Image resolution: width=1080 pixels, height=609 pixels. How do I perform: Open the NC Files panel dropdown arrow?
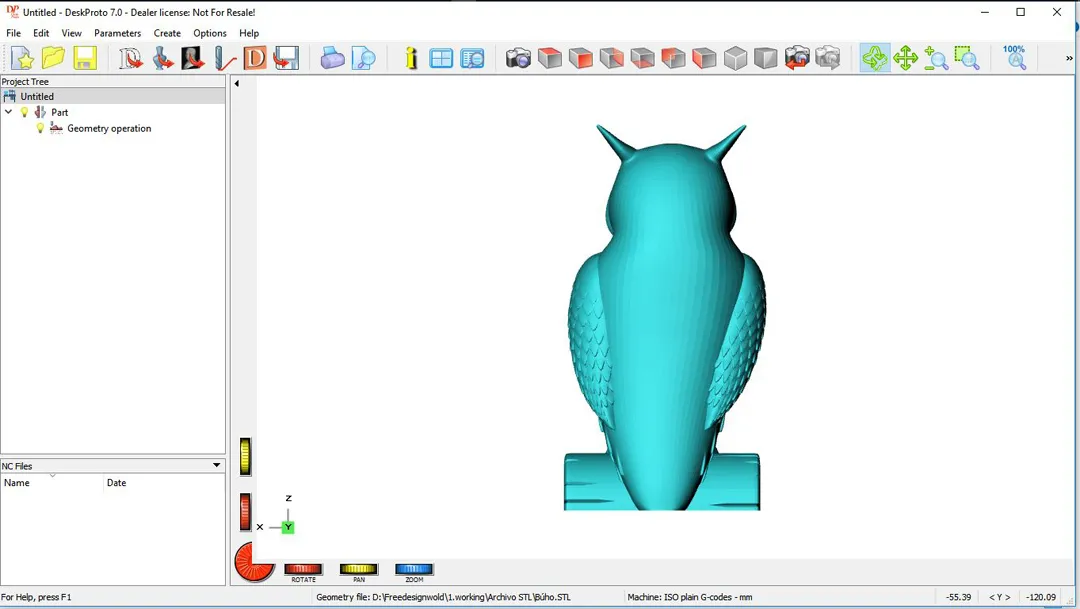[x=216, y=466]
